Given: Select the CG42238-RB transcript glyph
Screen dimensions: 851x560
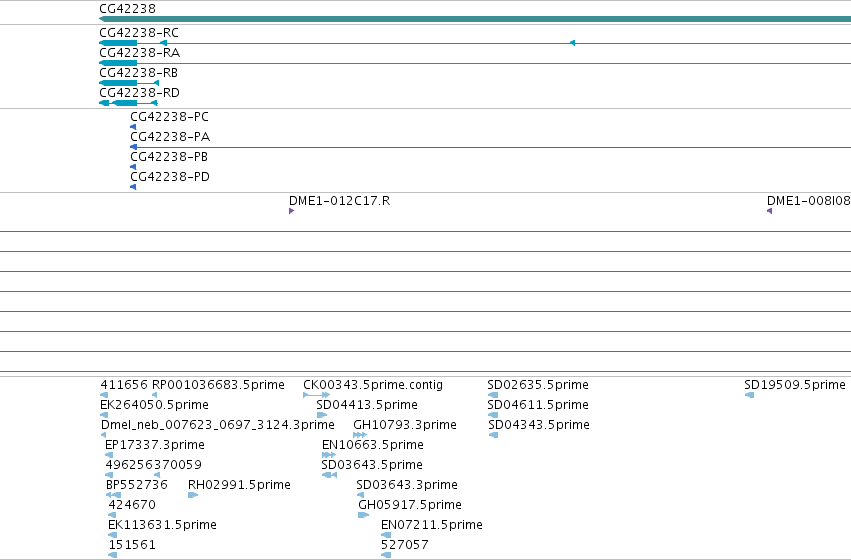Looking at the screenshot, I should 129,83.
